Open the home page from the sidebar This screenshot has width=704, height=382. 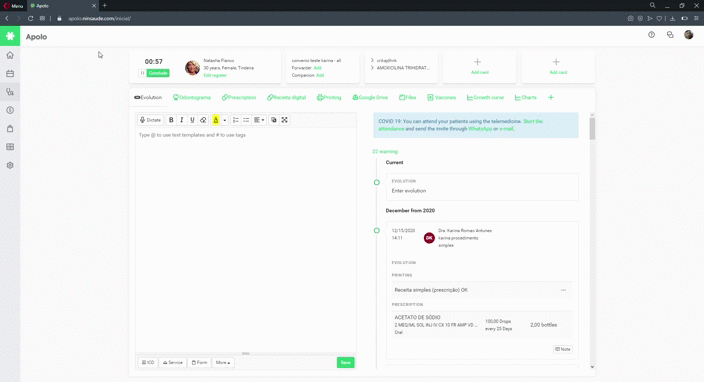pyautogui.click(x=10, y=55)
